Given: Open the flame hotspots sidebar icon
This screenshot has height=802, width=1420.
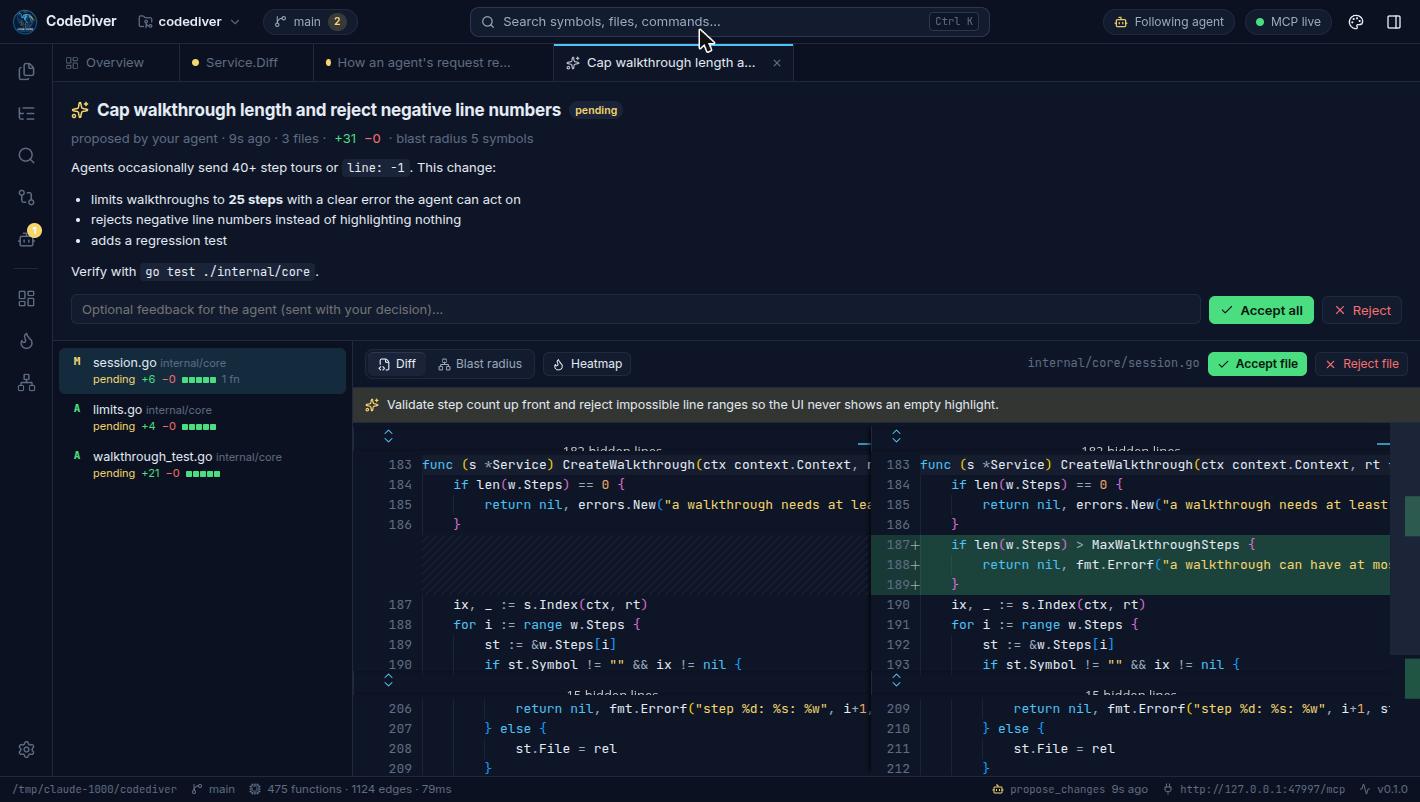Looking at the screenshot, I should pyautogui.click(x=26, y=341).
